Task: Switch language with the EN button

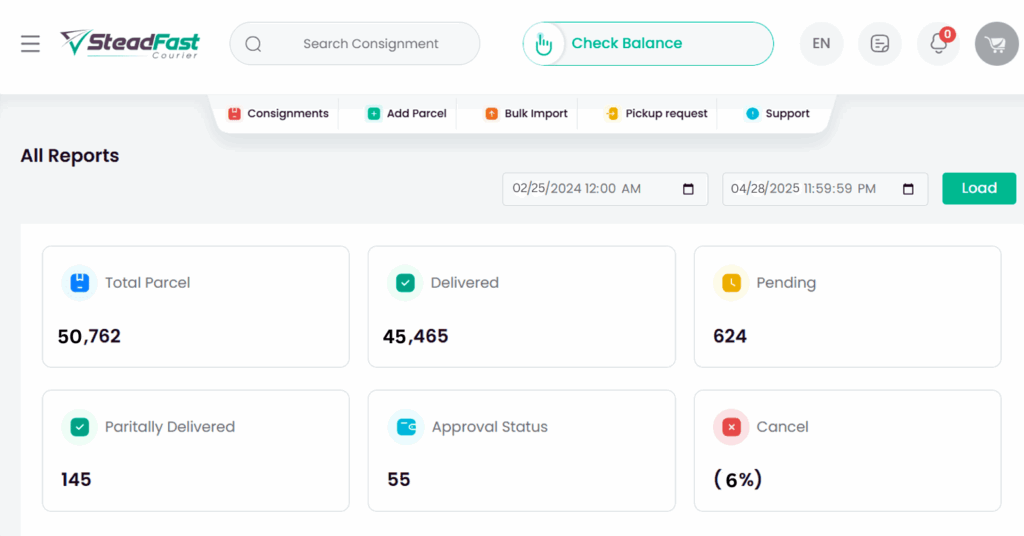Action: [x=822, y=44]
